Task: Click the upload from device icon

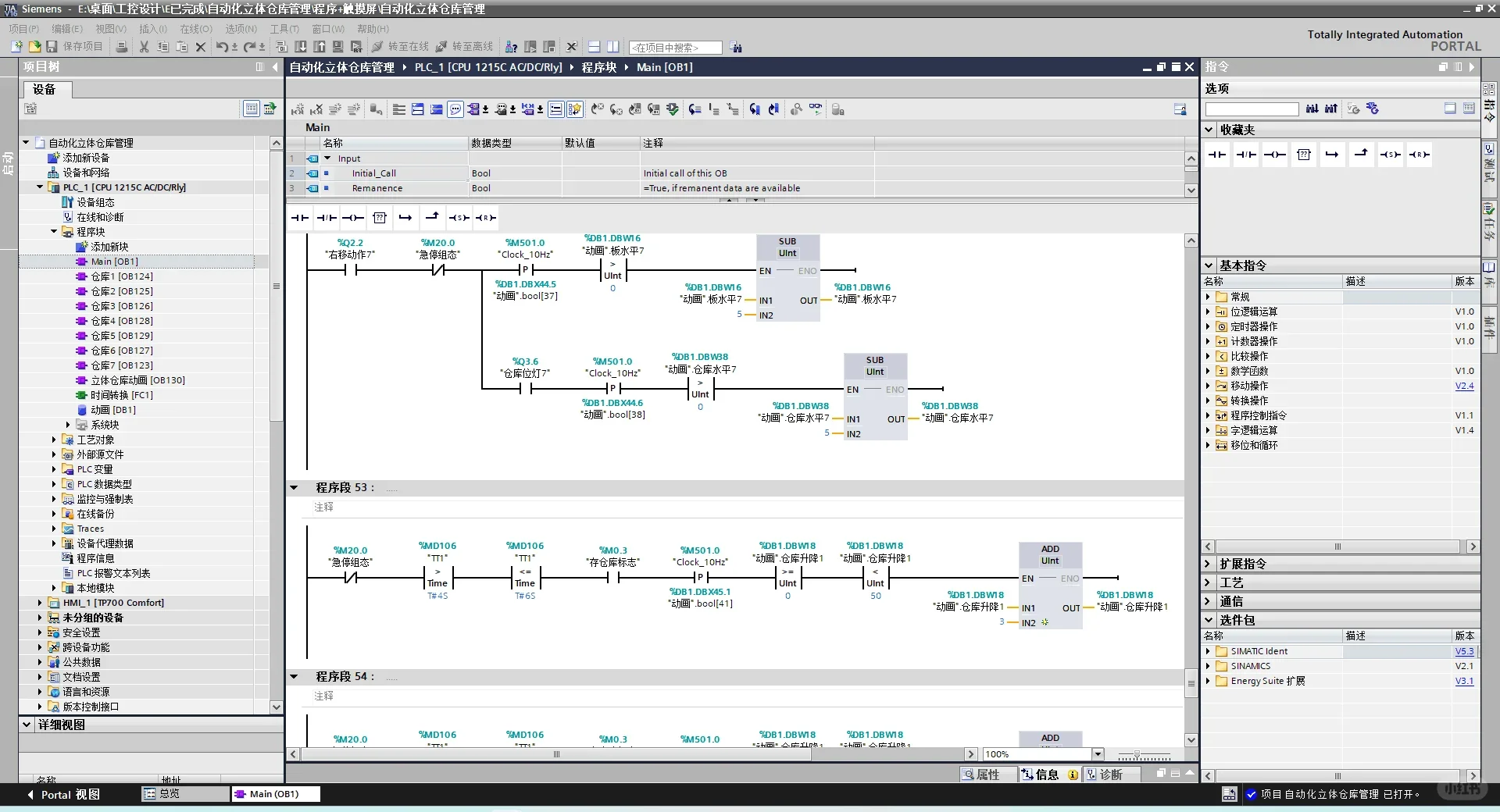Action: coord(320,47)
